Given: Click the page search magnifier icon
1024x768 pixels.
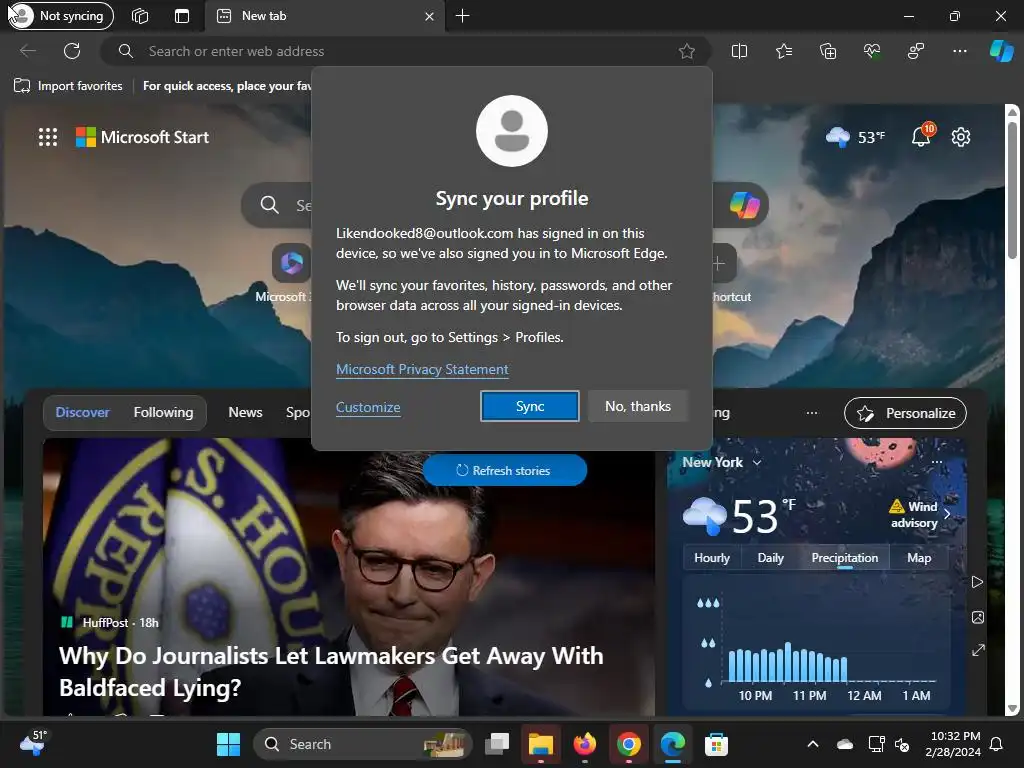Looking at the screenshot, I should 269,205.
